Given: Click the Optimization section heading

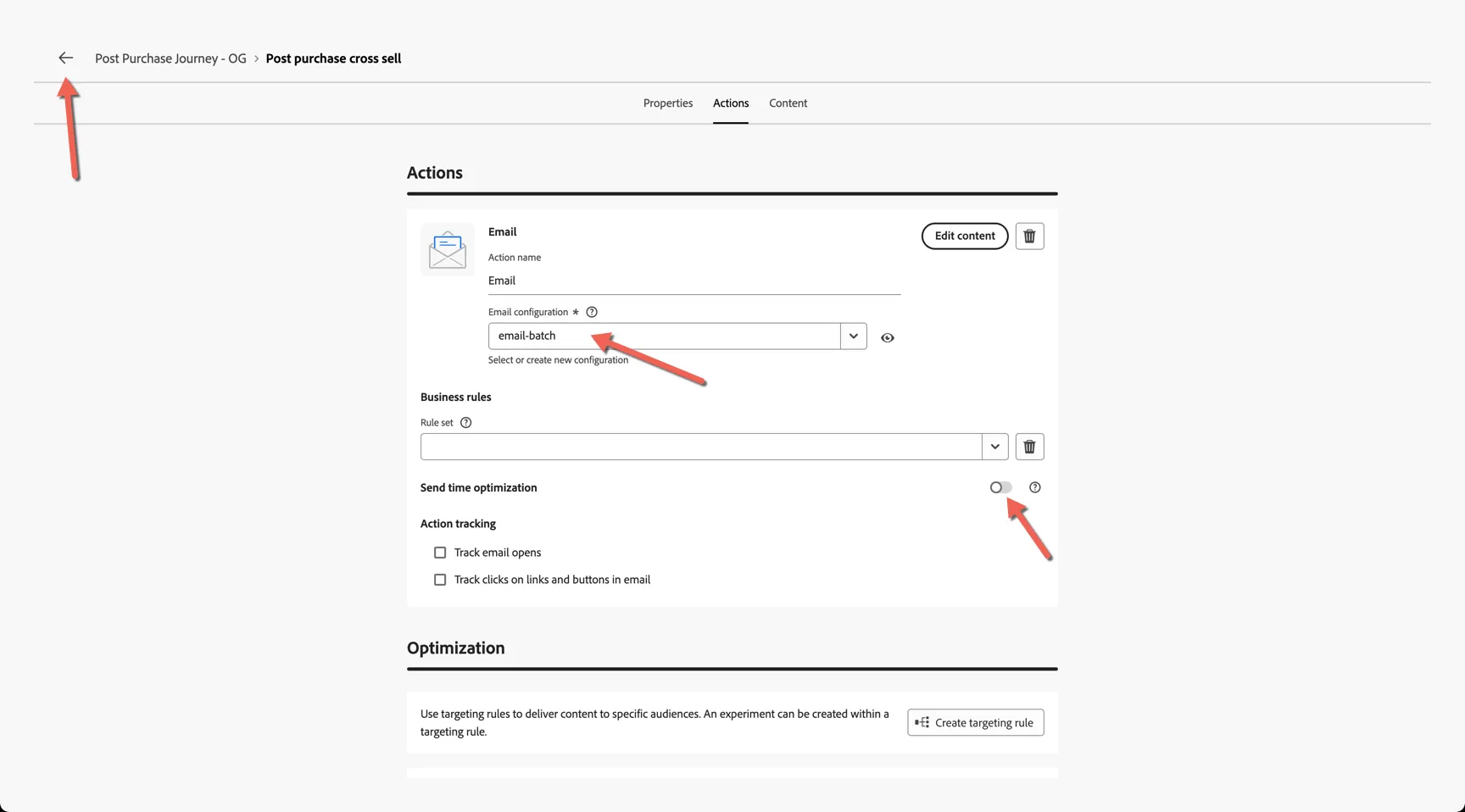Looking at the screenshot, I should click(455, 648).
